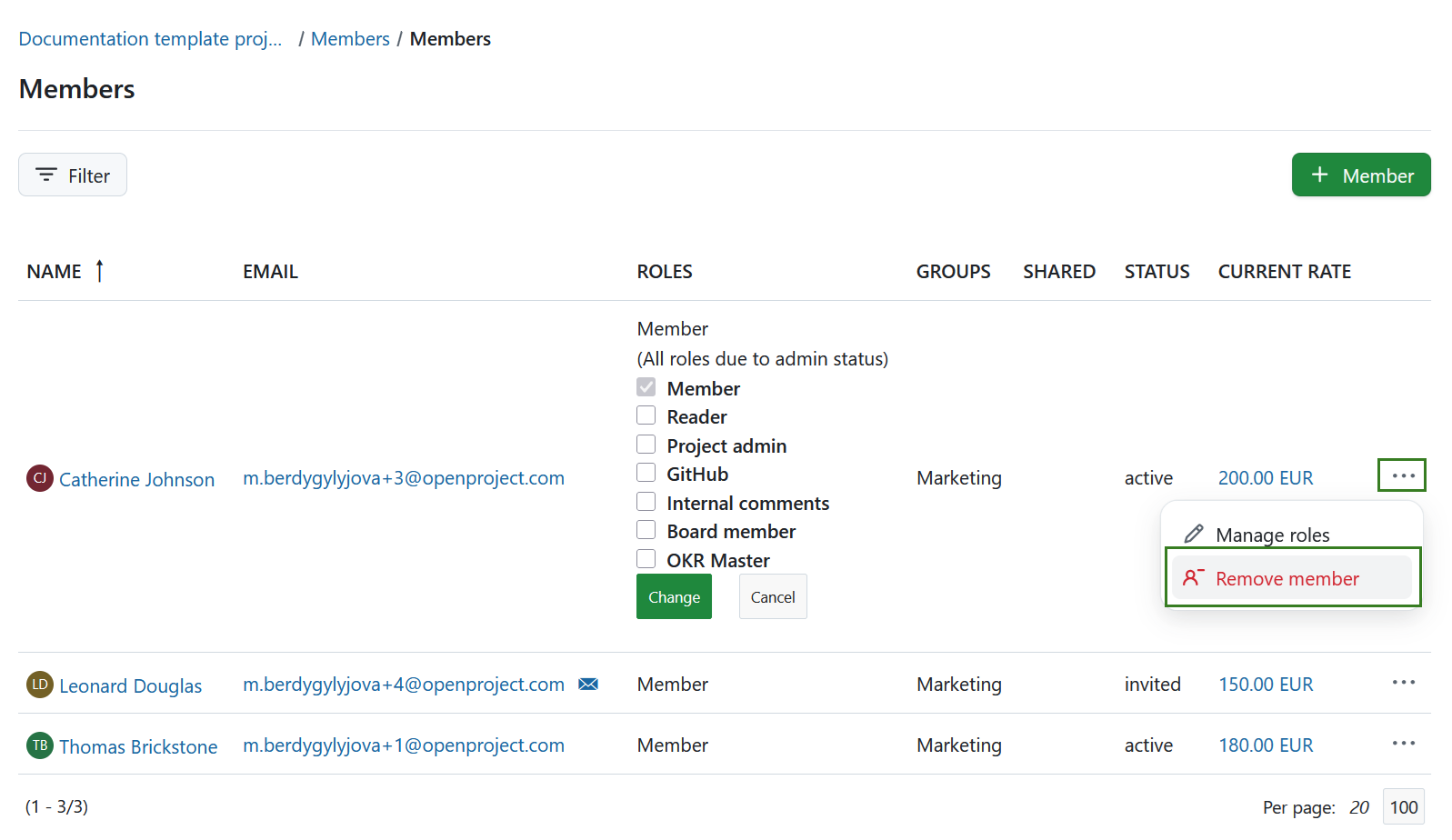Go to the Members breadcrumb link

click(350, 39)
